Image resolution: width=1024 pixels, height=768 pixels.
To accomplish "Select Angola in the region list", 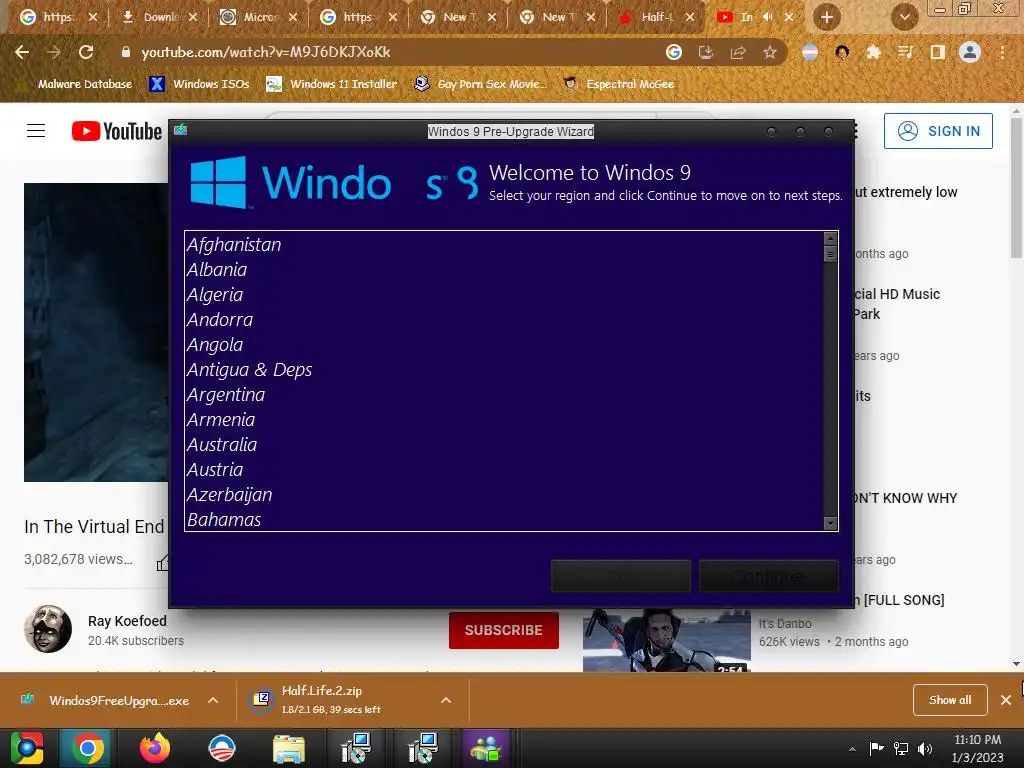I will point(504,345).
